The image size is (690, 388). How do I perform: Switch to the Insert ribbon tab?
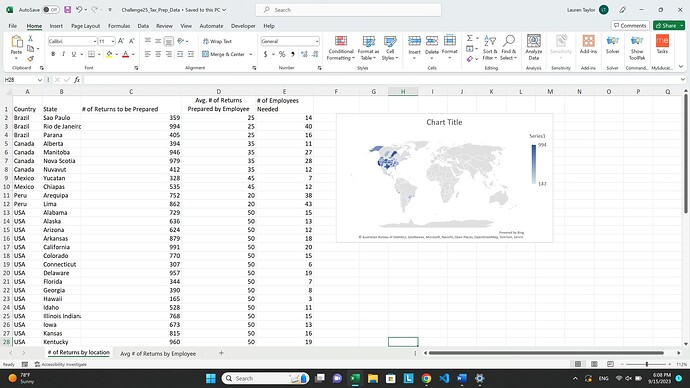(56, 26)
